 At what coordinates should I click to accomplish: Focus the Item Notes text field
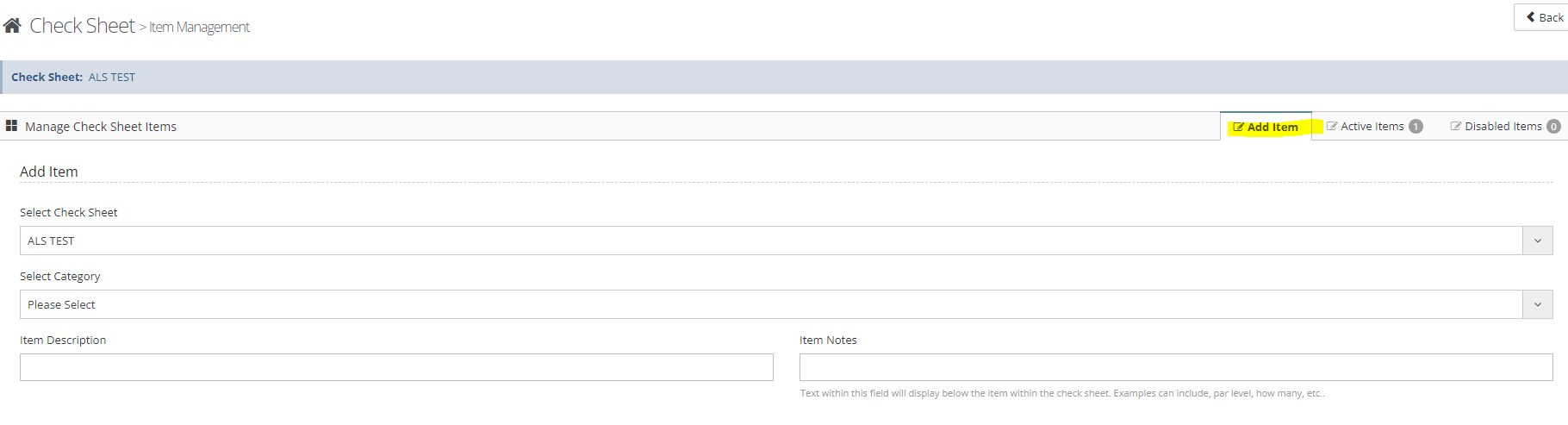(1175, 367)
